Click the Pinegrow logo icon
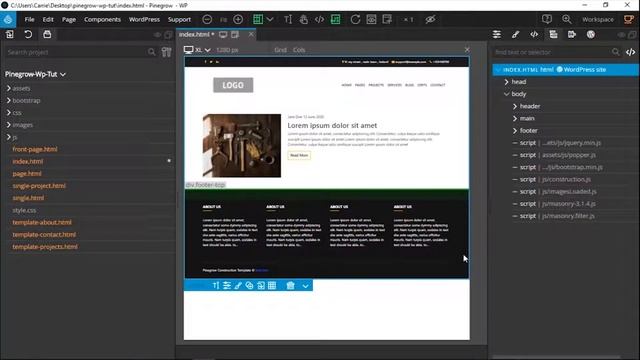640x360 pixels. click(8, 19)
